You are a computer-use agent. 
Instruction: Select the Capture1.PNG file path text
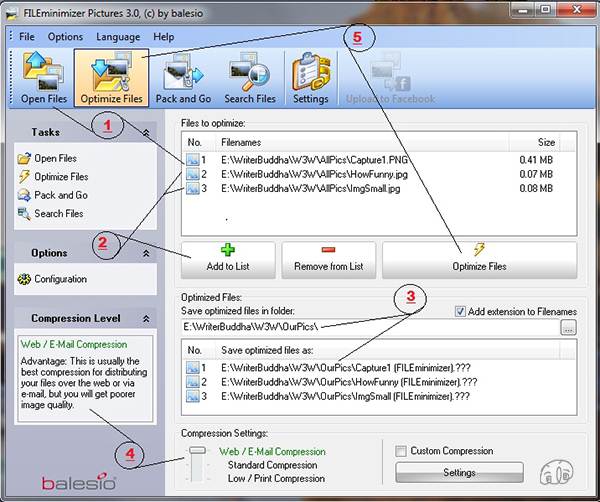click(315, 160)
